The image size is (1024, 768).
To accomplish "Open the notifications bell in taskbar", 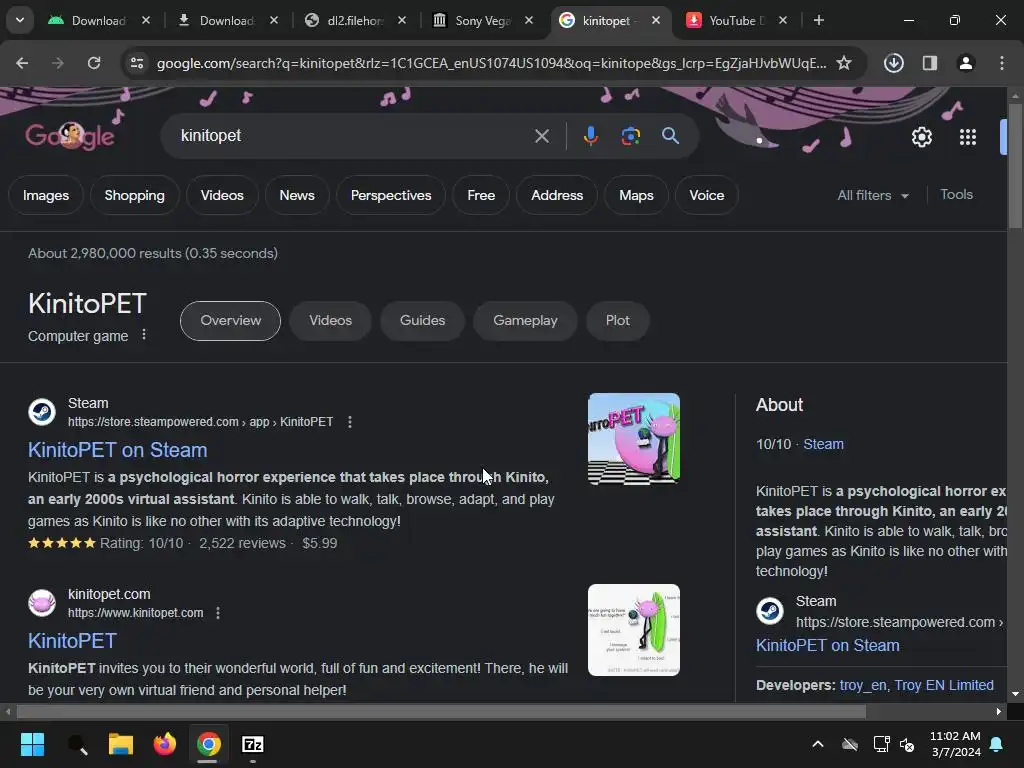I will click(997, 744).
